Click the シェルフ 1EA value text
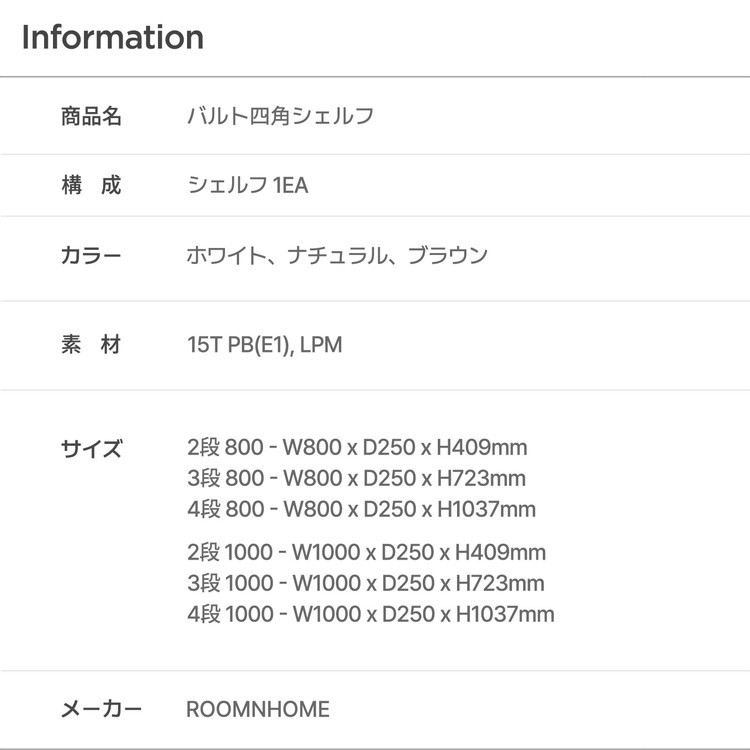The image size is (750, 750). (247, 185)
